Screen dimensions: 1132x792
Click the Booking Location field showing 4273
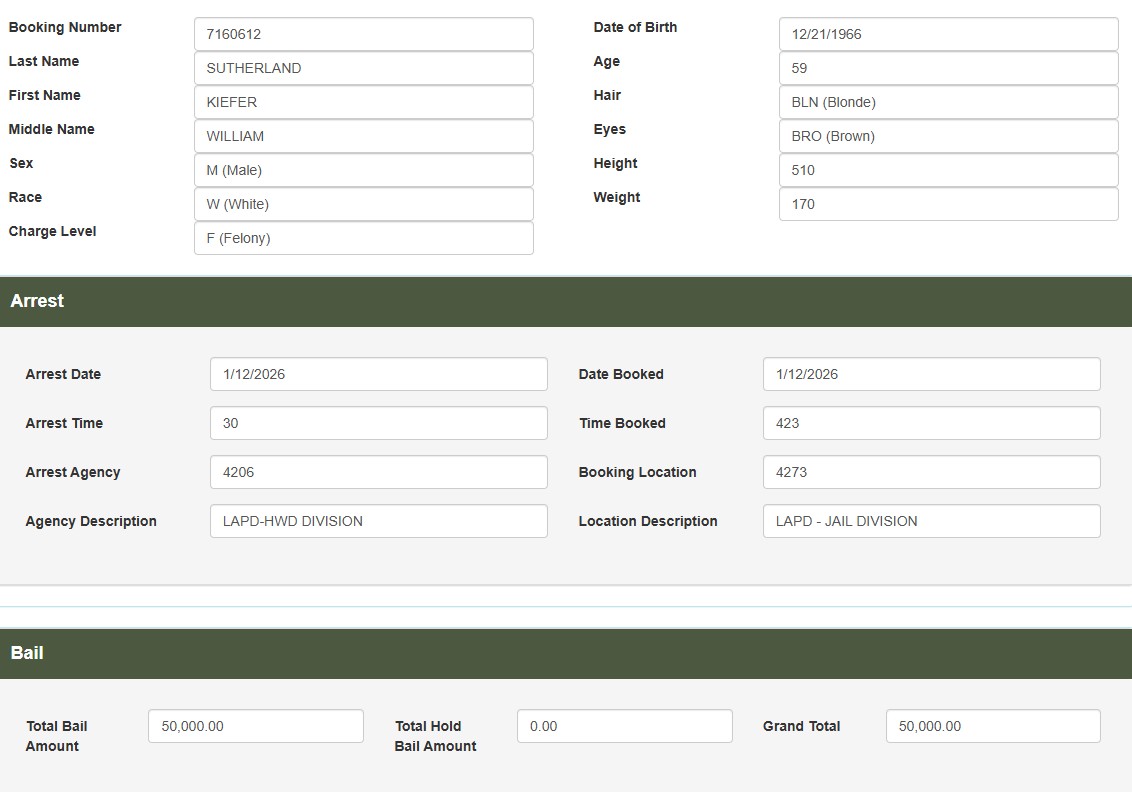pyautogui.click(x=932, y=472)
